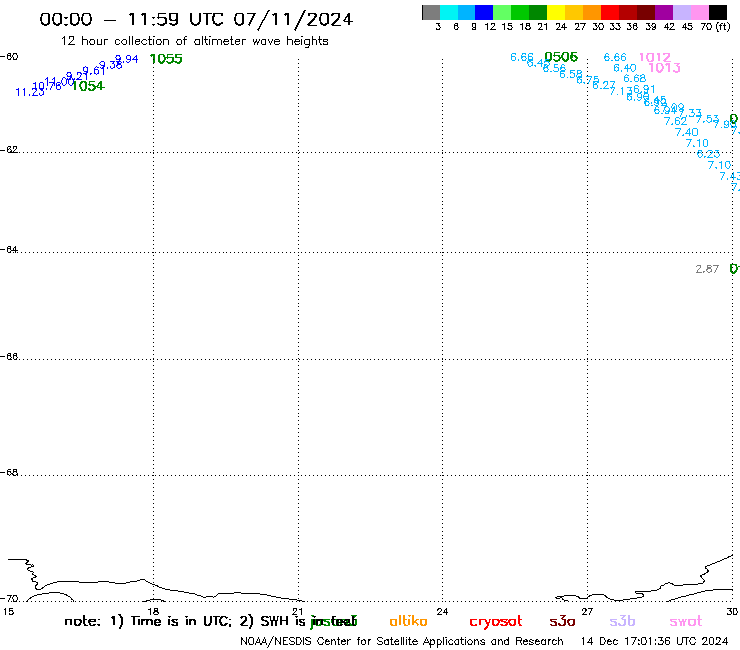Click the pink 70 ft legend swatch
This screenshot has width=740, height=650.
(699, 12)
